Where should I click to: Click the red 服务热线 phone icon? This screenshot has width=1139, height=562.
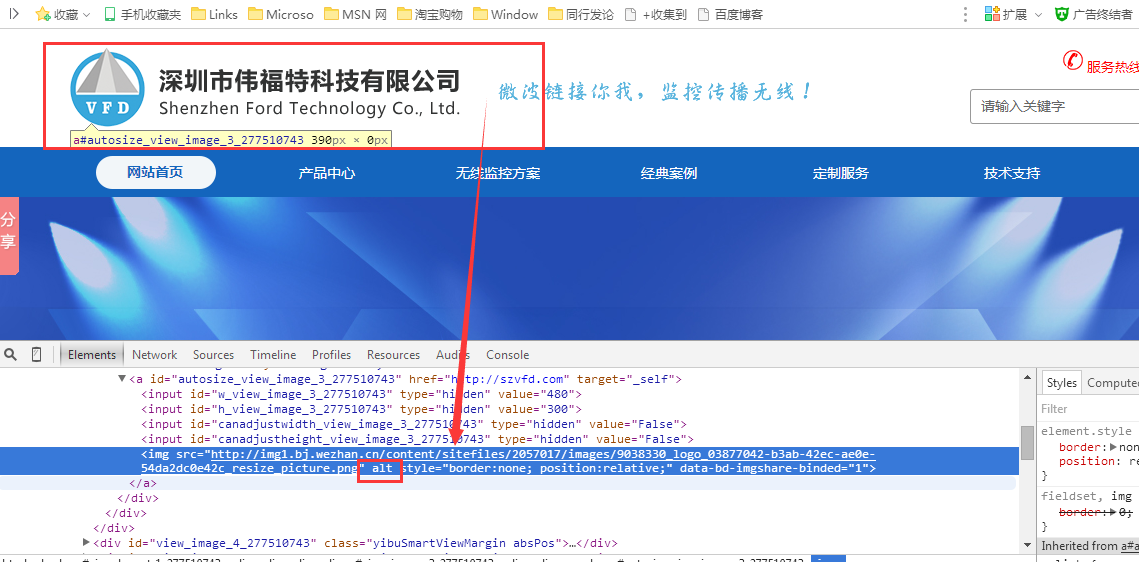click(1073, 60)
